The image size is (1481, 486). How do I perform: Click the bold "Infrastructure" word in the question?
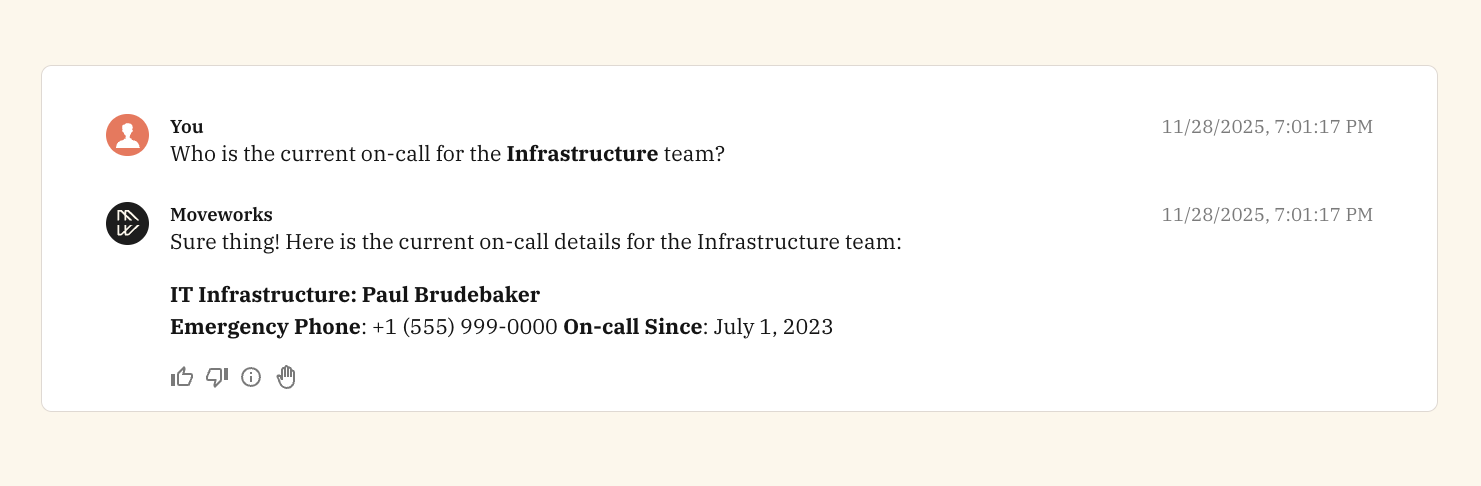coord(582,155)
